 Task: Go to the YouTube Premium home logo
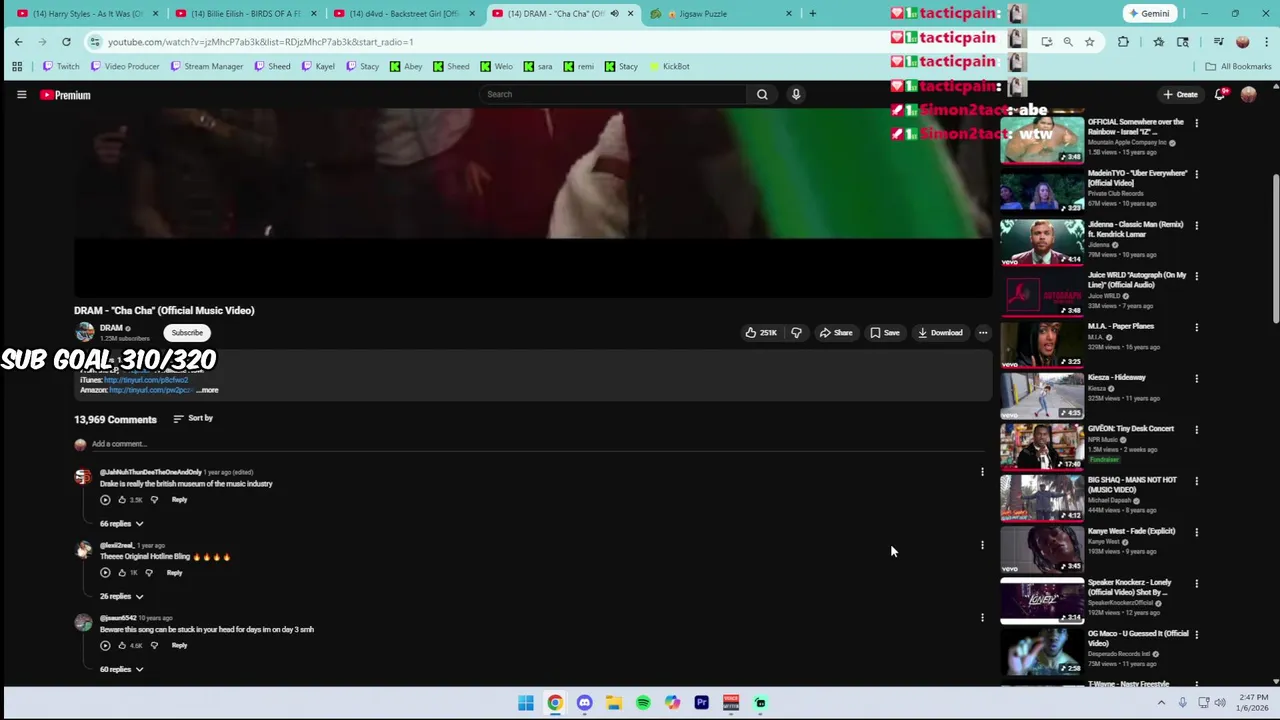65,95
